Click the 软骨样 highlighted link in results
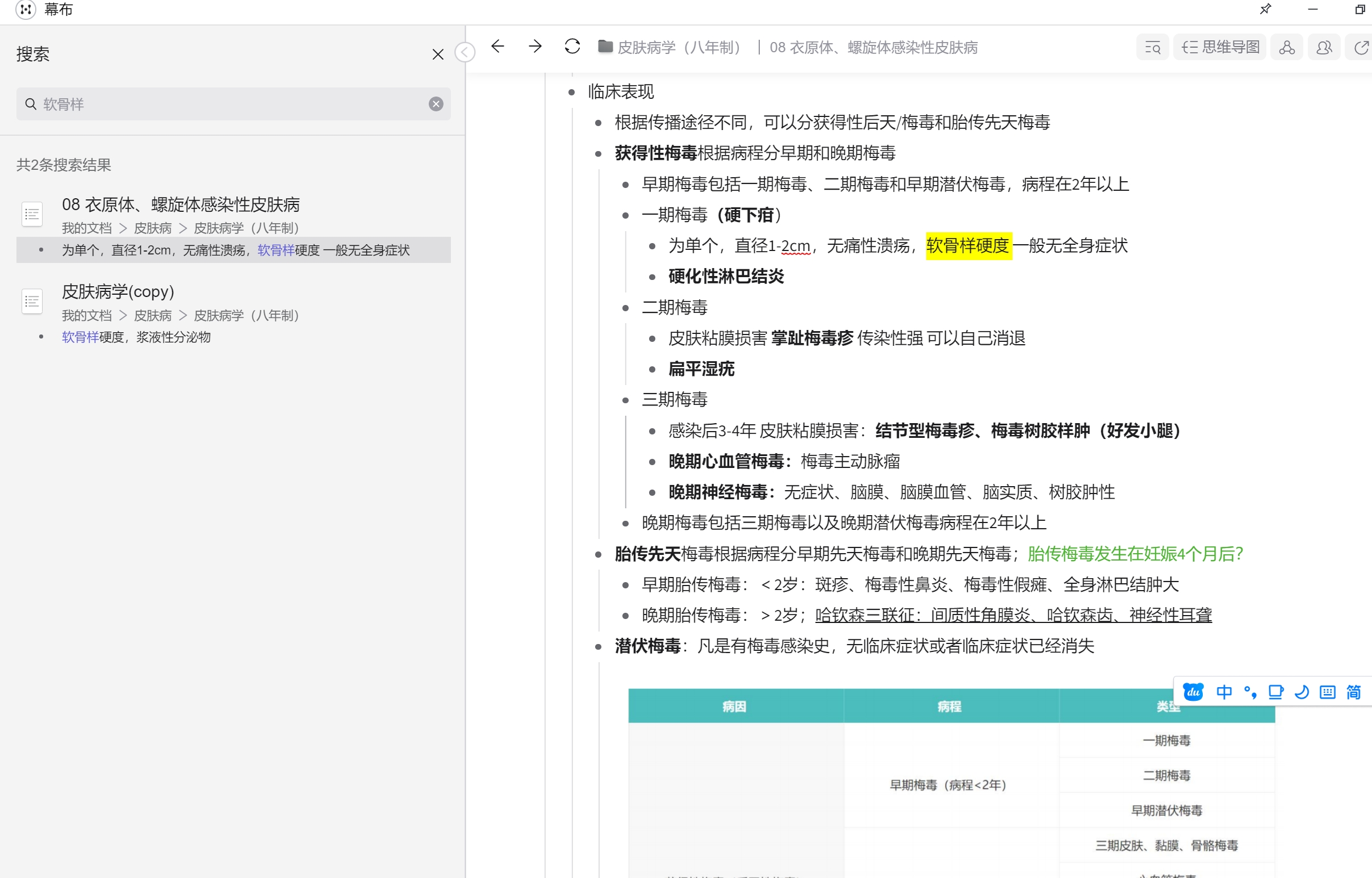This screenshot has width=1372, height=878. click(x=275, y=250)
